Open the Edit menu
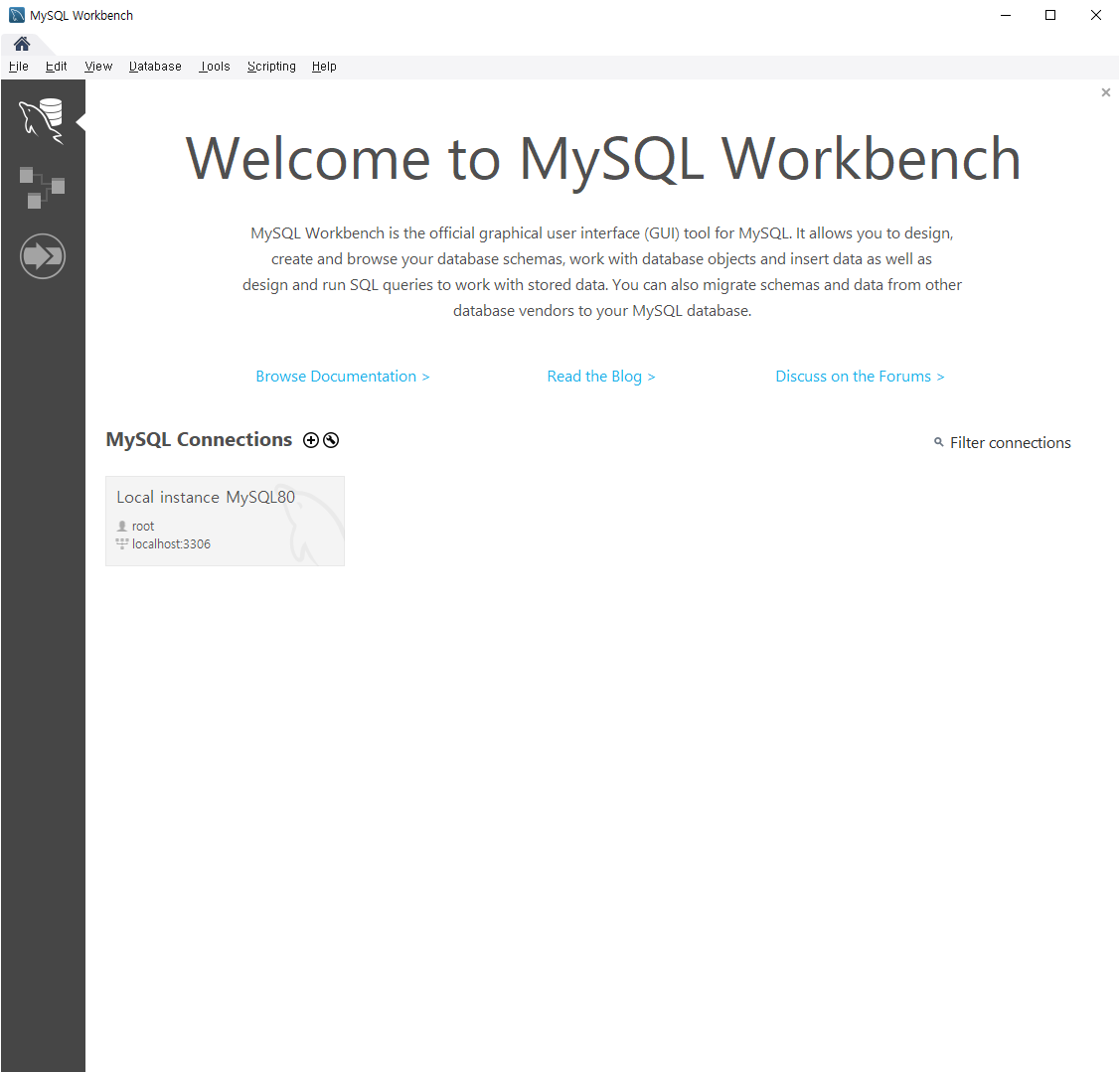Viewport: 1120px width, 1073px height. 56,67
